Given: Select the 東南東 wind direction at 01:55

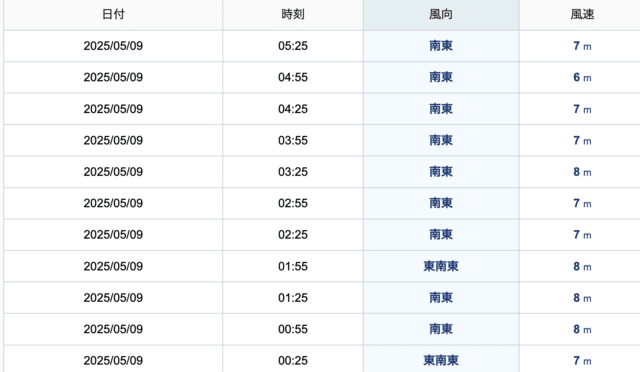Looking at the screenshot, I should [x=441, y=266].
